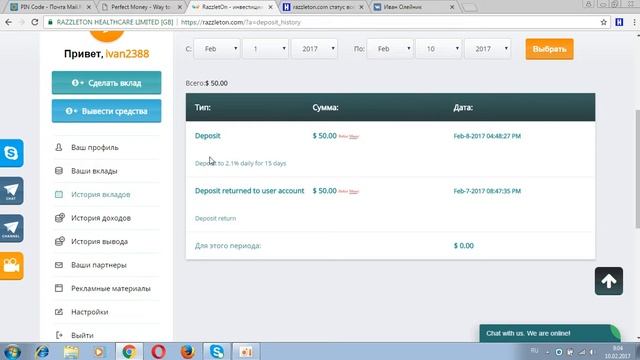Click the browser address bar URL
The image size is (640, 360).
click(x=241, y=22)
